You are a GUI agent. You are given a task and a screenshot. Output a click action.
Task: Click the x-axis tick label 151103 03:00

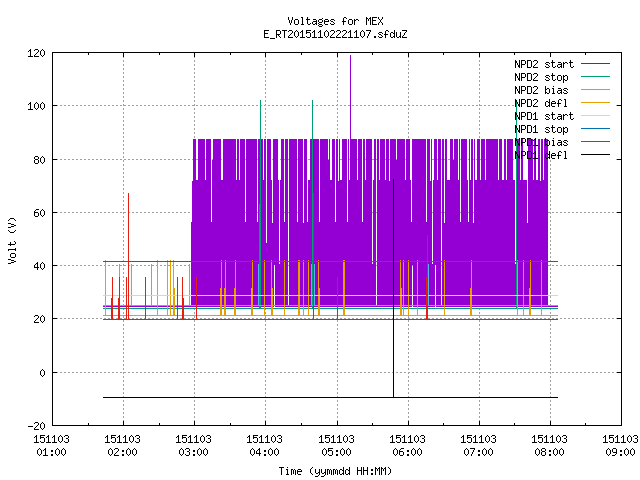tap(193, 446)
